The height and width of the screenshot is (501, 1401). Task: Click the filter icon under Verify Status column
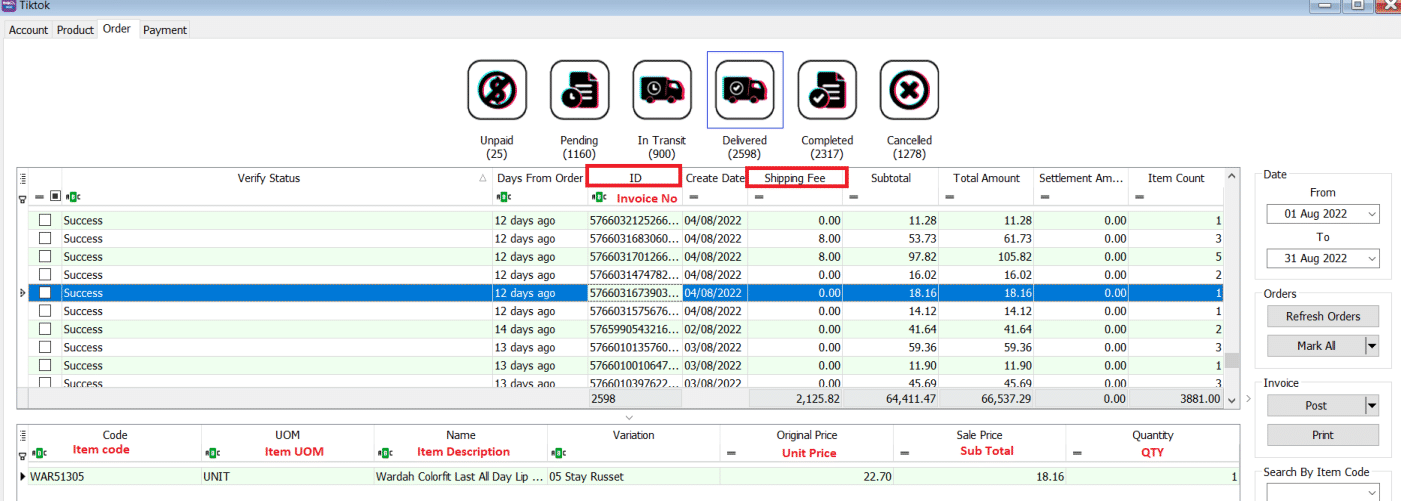click(x=72, y=197)
